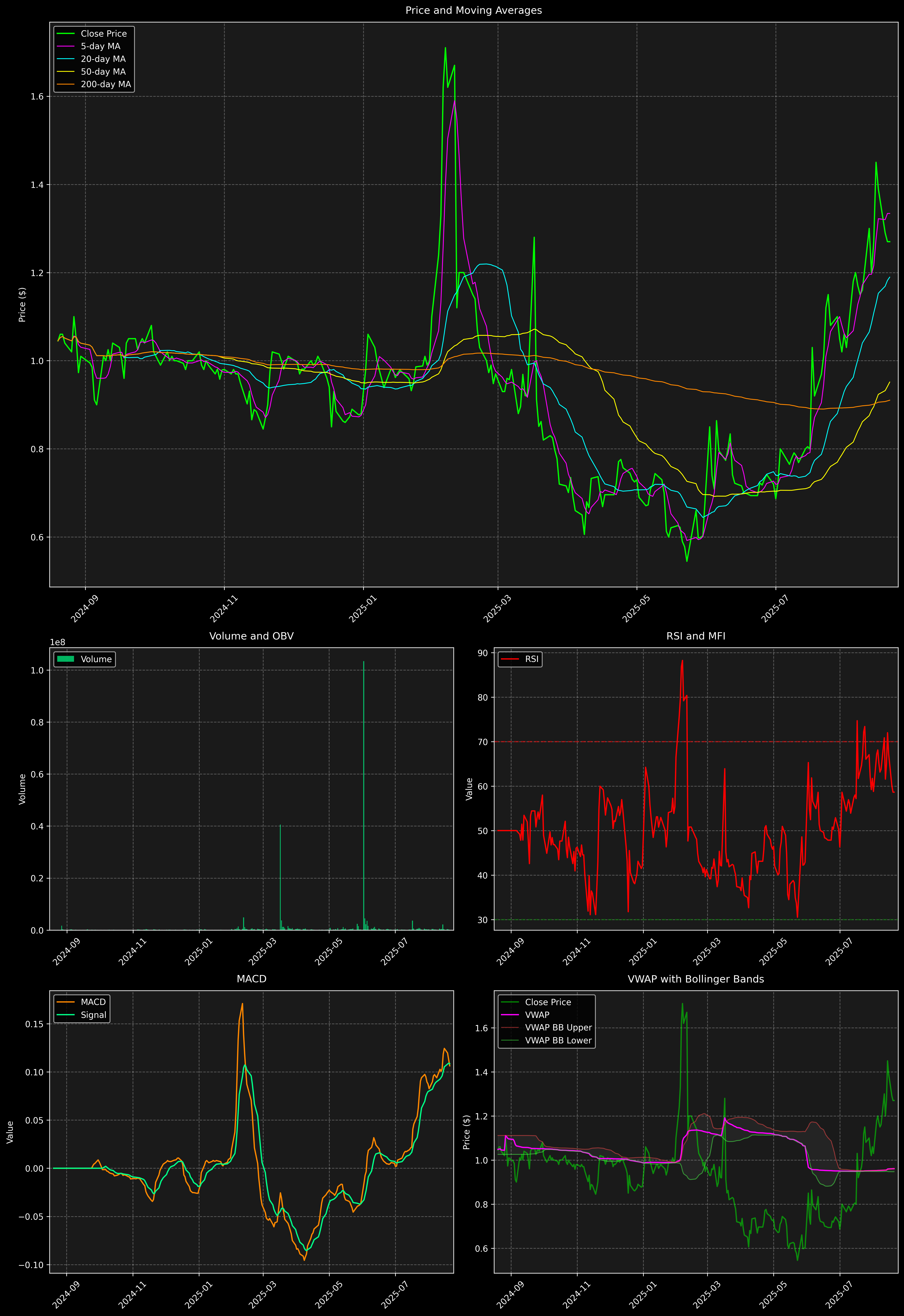Click the 20-day MA cyan legend line

tap(66, 59)
